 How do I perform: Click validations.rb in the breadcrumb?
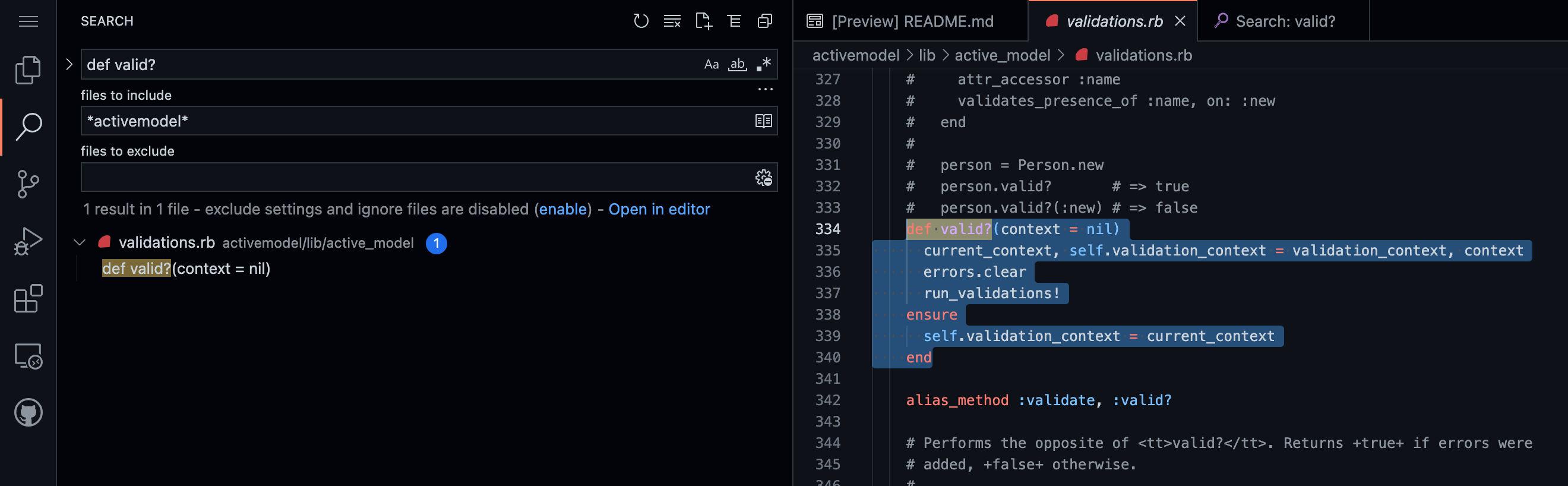(1144, 55)
